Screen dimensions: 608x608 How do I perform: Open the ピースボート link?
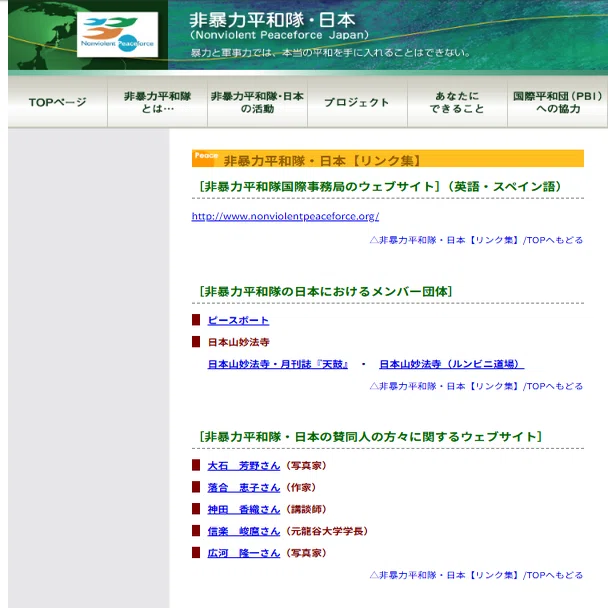238,320
